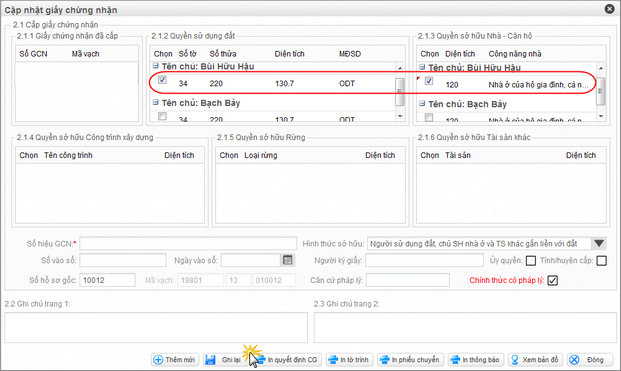Uncheck Chính thức có pháp lý checkbox
The height and width of the screenshot is (371, 621).
point(552,280)
